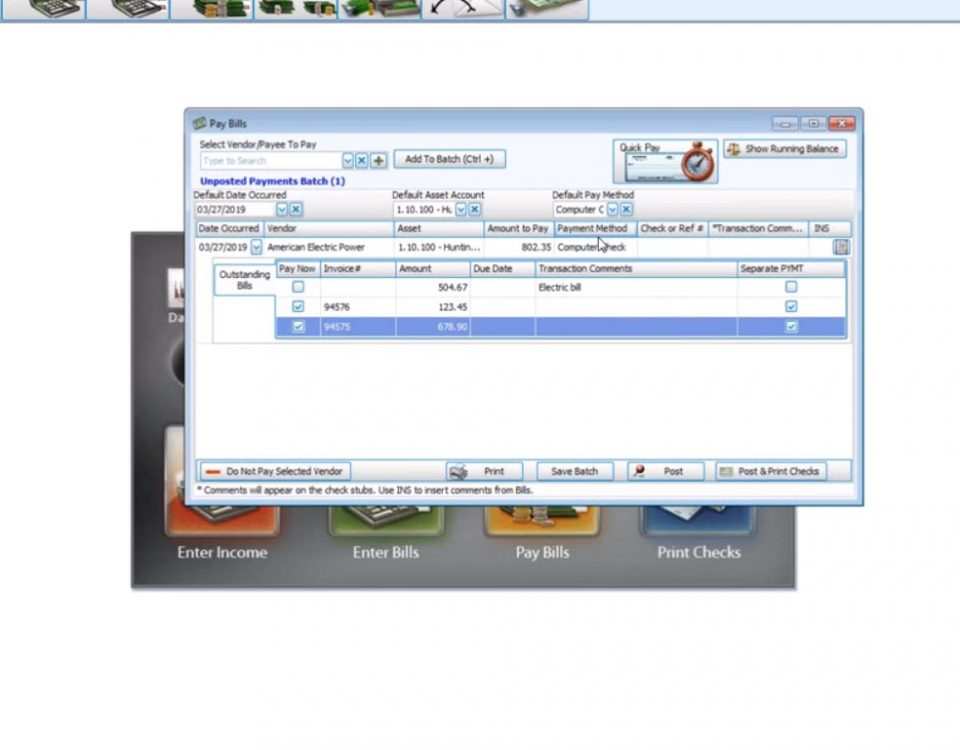Clear the vendor search with the X icon
960x750 pixels.
pos(362,161)
